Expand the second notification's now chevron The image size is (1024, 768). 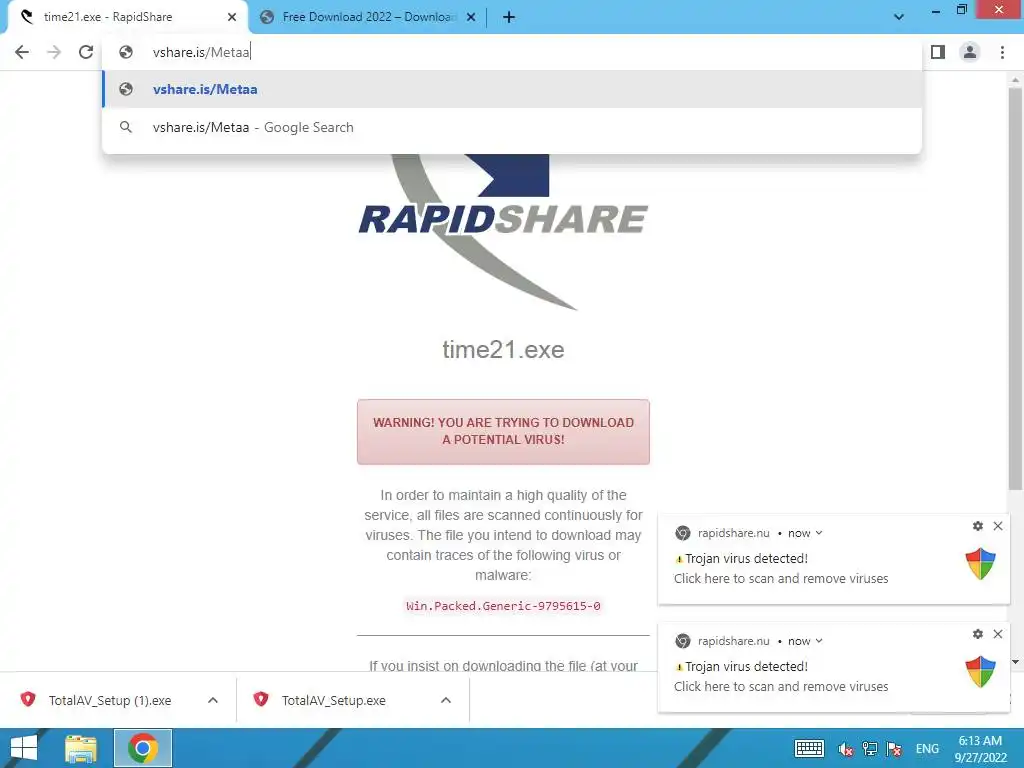tap(819, 641)
